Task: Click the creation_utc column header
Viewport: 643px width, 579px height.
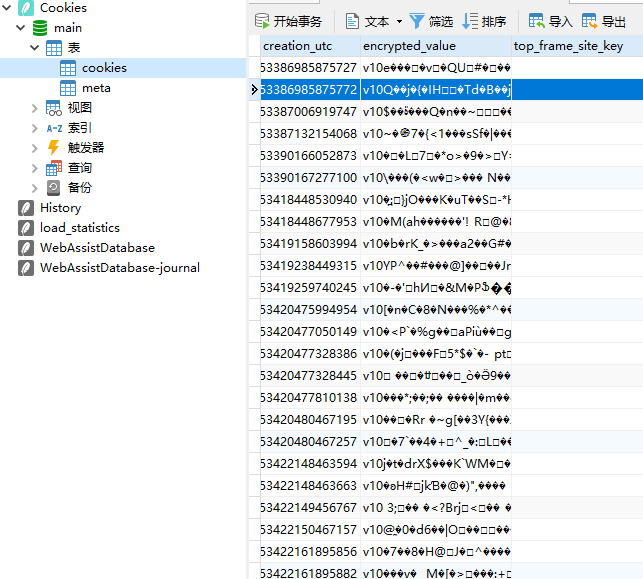Action: 310,46
